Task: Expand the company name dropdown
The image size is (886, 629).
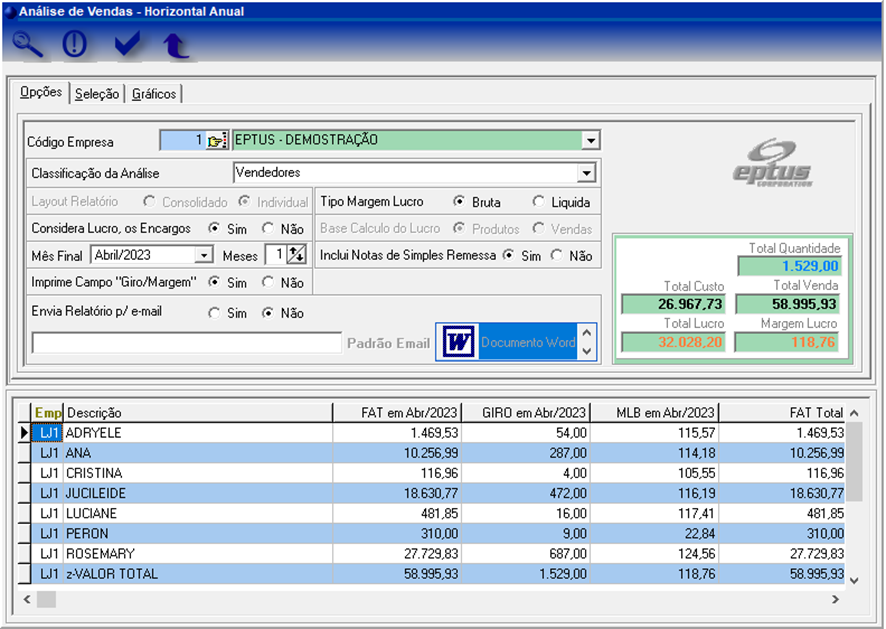Action: (590, 141)
